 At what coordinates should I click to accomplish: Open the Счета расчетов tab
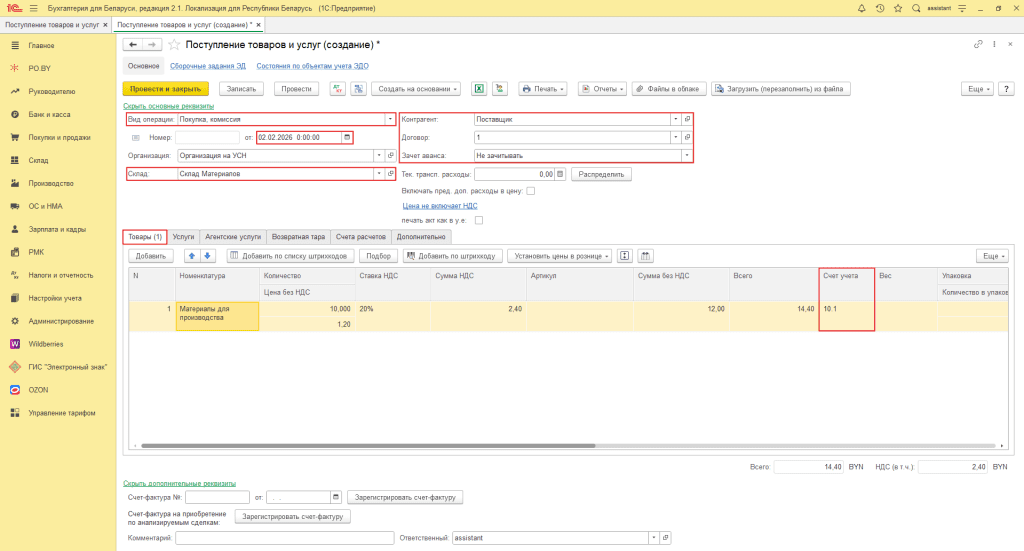pos(361,237)
